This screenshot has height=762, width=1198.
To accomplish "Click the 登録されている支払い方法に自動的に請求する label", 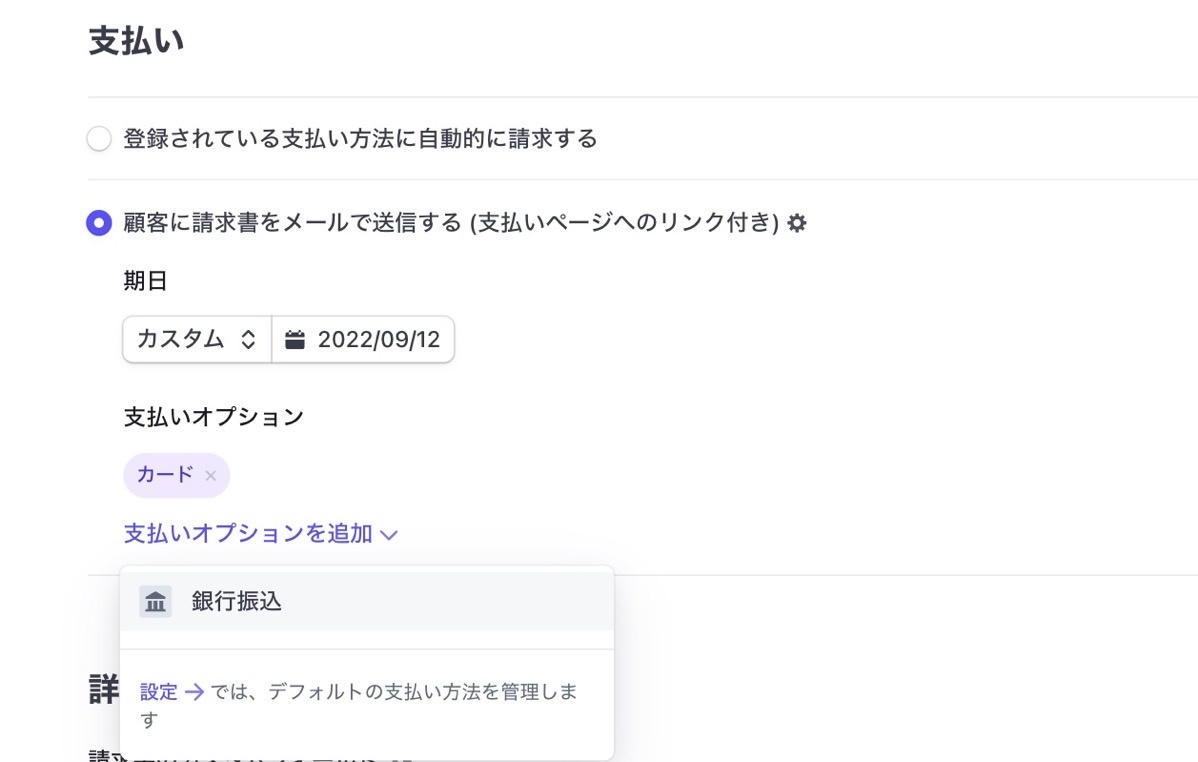I will point(360,139).
